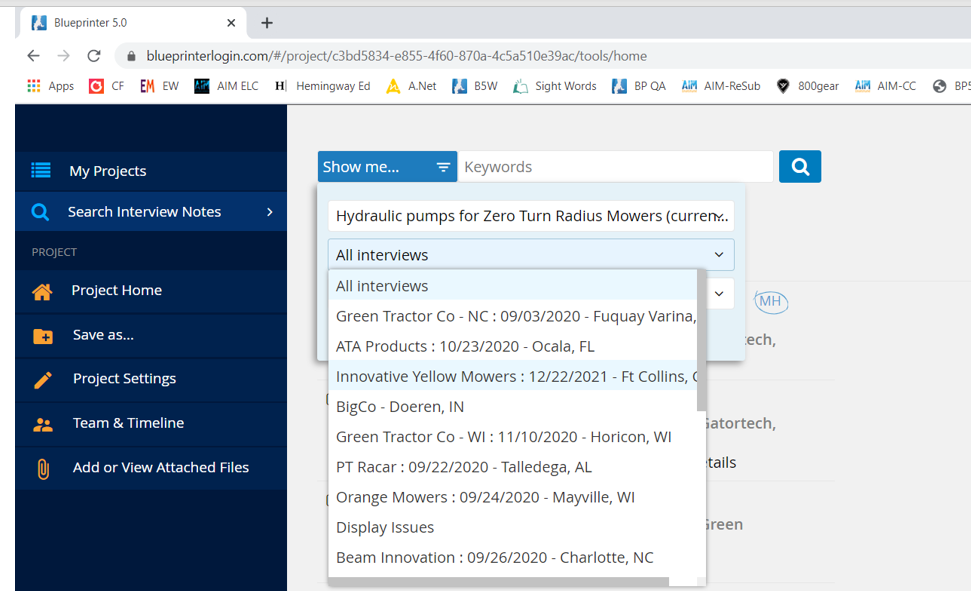Open Project Home in sidebar

tap(151, 291)
